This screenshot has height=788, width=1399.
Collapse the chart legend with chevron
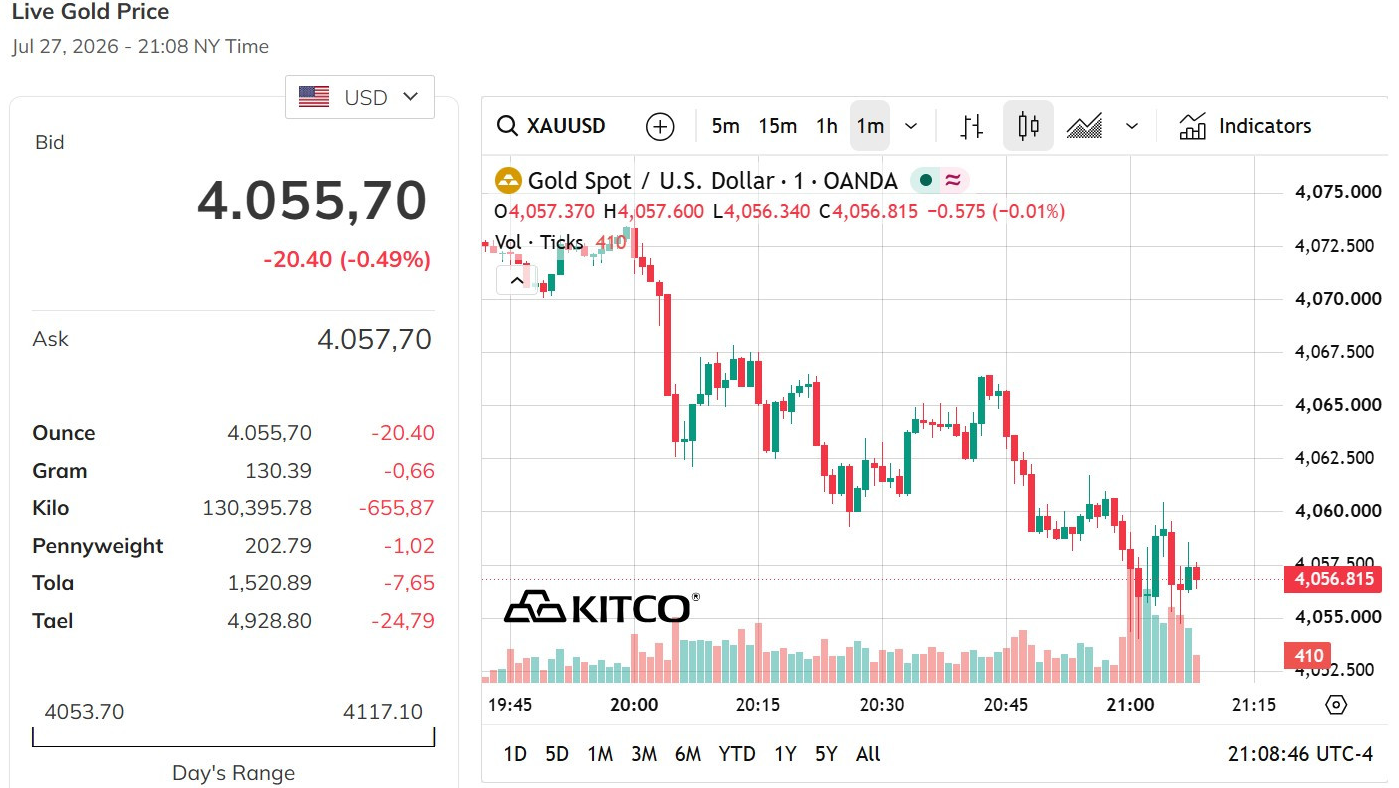coord(517,281)
